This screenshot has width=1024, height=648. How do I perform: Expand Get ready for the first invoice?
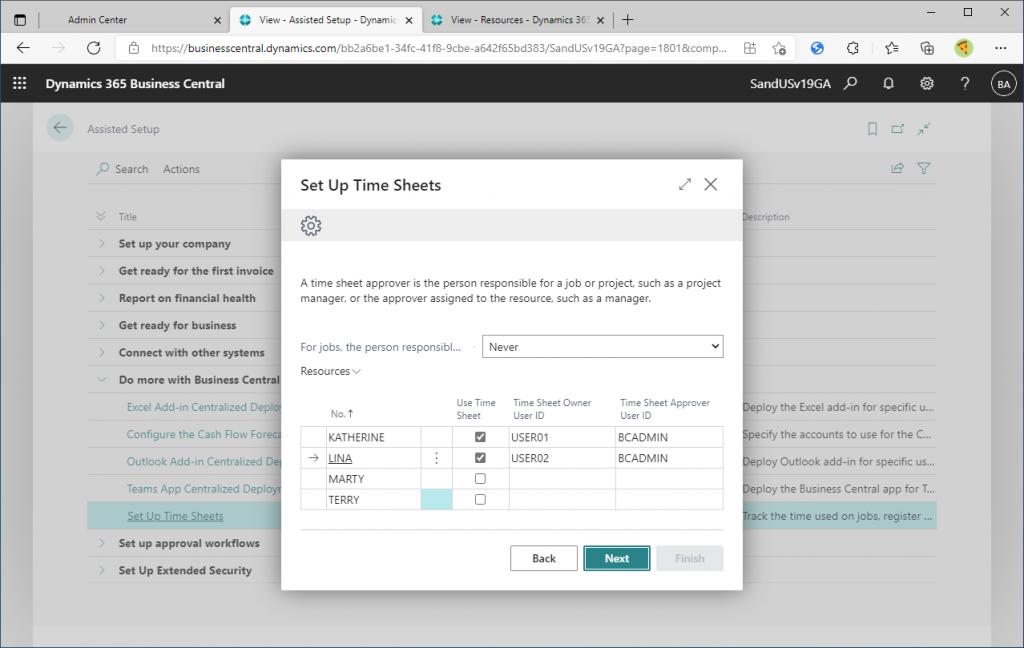coord(102,270)
